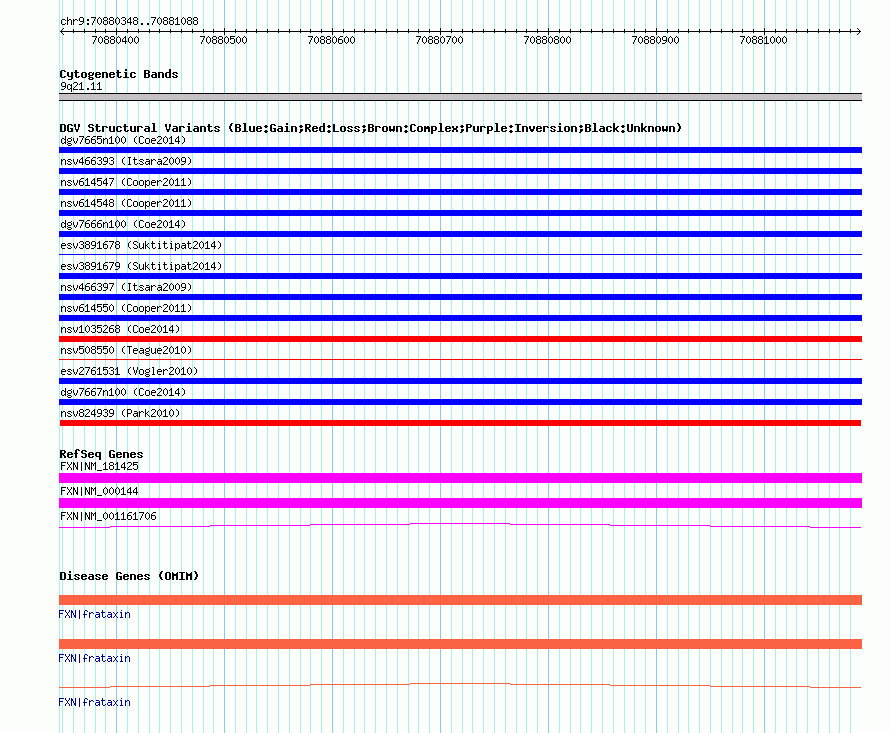The image size is (890, 733).
Task: Click ruler position 70880800
Action: click(x=547, y=40)
